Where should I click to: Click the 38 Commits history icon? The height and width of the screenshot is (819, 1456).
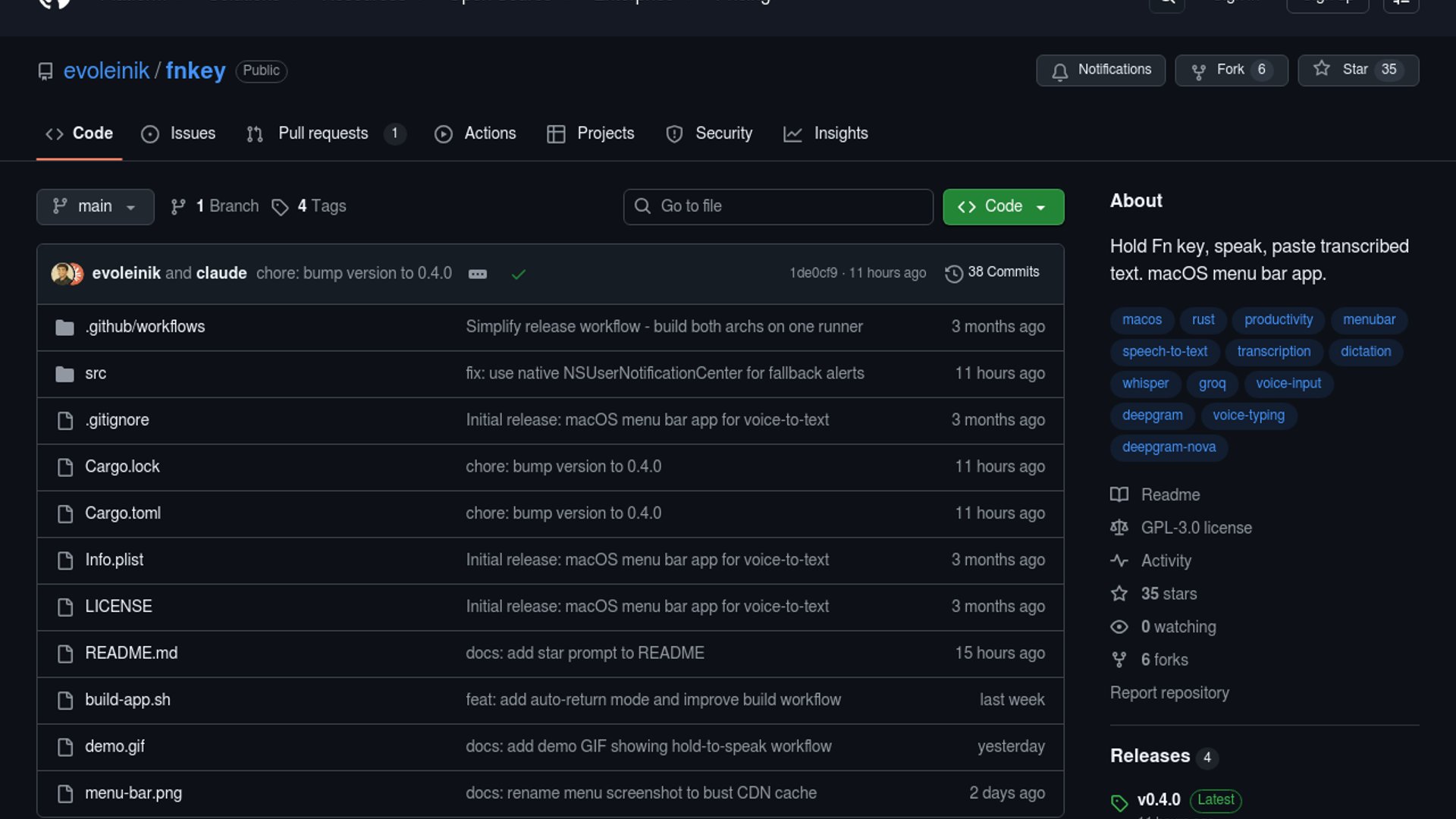[x=953, y=273]
